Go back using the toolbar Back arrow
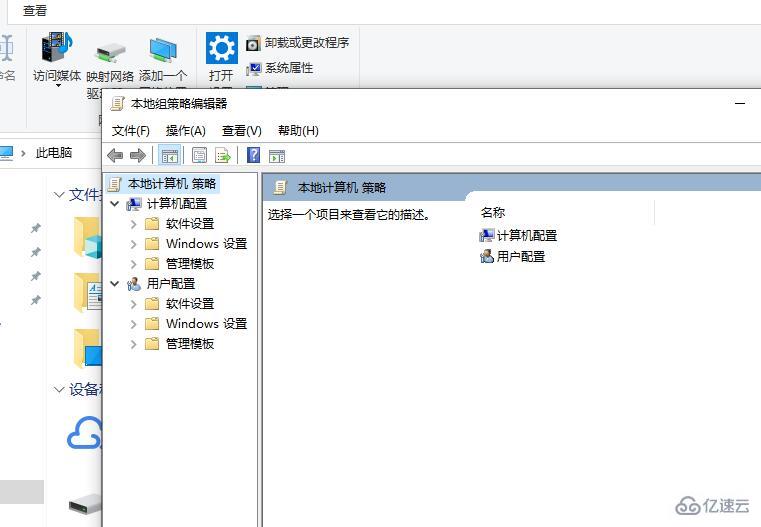 [x=115, y=156]
